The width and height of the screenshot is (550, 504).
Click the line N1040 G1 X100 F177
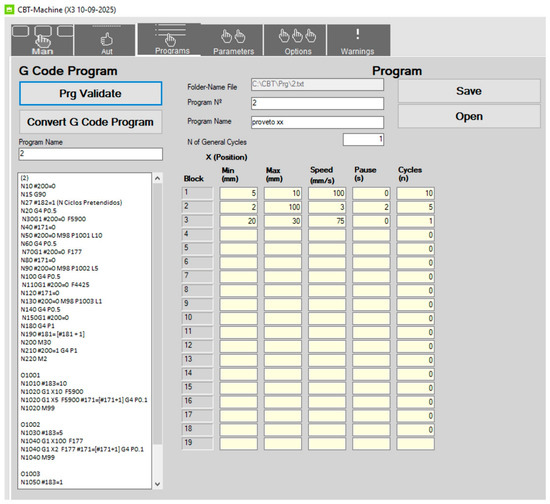tap(52, 441)
